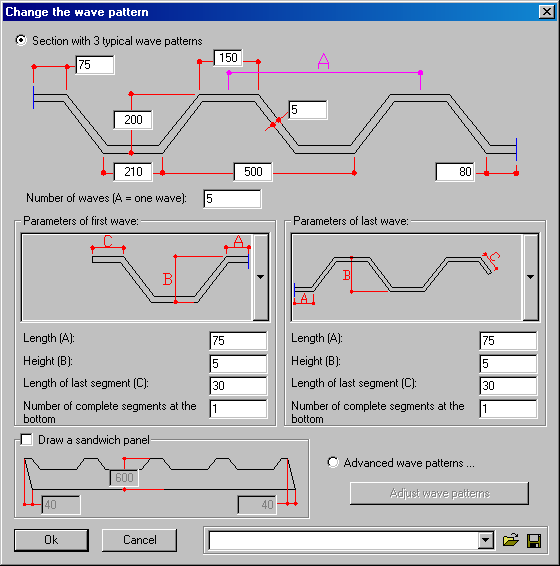Viewport: 560px width, 566px height.
Task: Click the 500 wave length field
Action: click(x=253, y=172)
